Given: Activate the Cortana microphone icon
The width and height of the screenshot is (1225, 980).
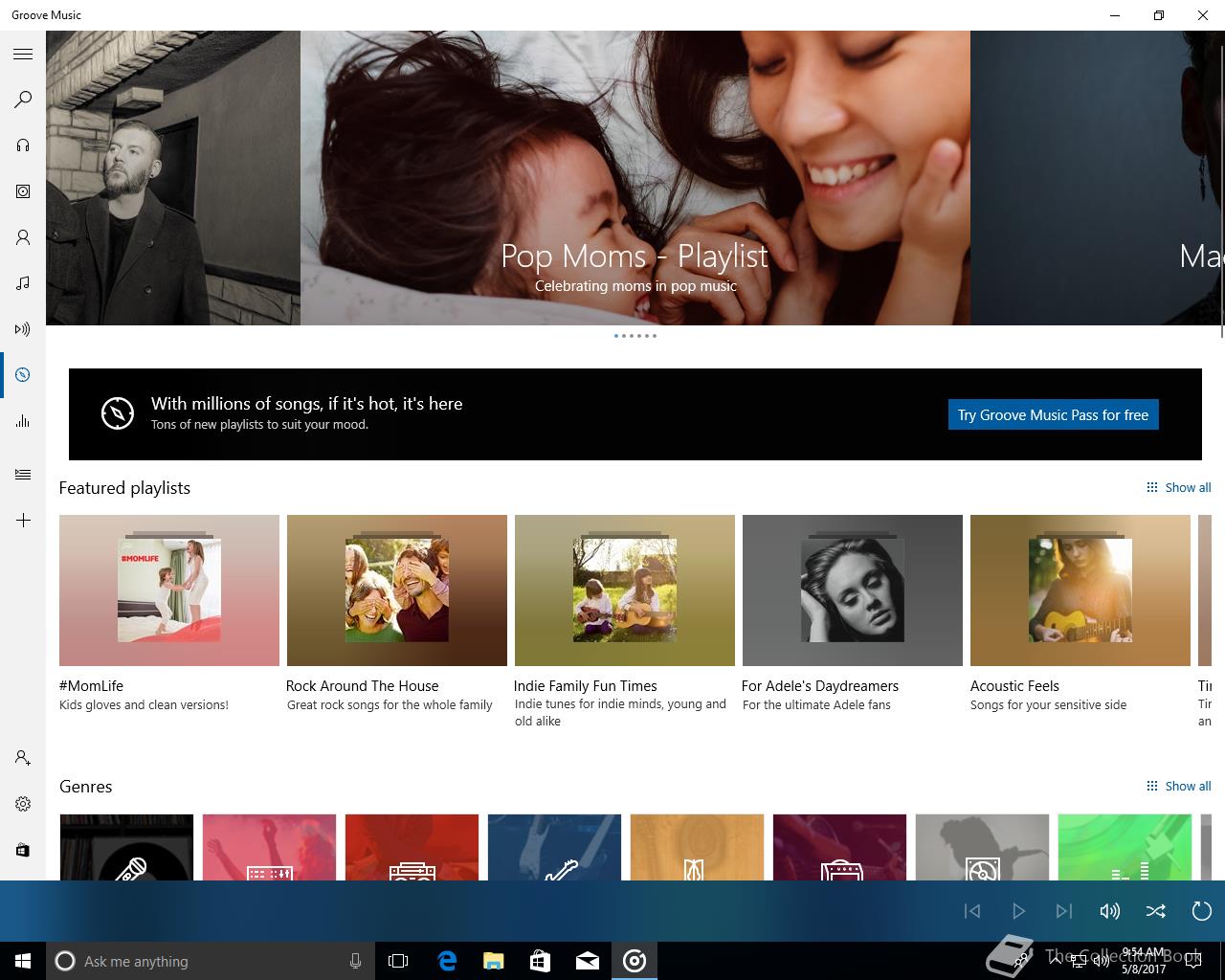Looking at the screenshot, I should [x=355, y=961].
